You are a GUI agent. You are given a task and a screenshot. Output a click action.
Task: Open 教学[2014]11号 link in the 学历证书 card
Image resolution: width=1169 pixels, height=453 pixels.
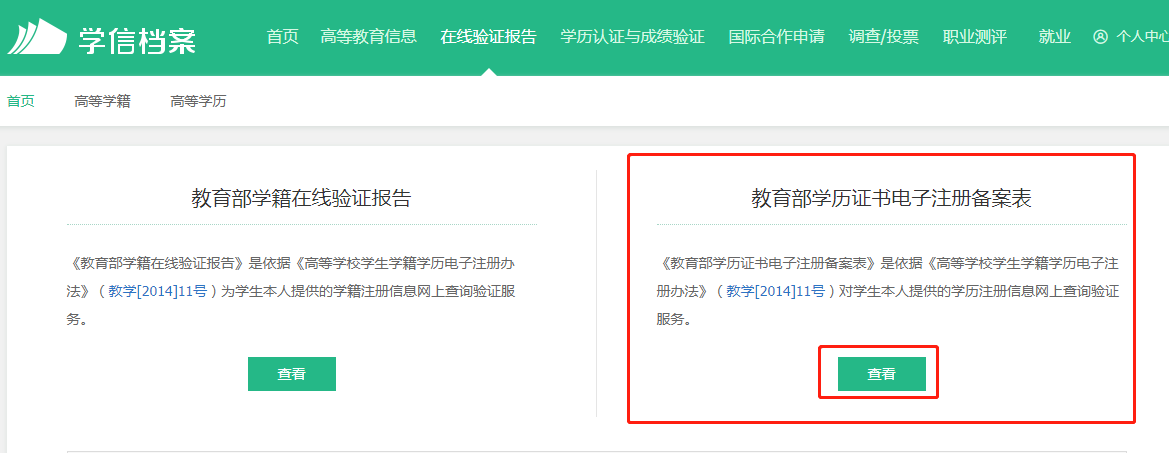(775, 292)
